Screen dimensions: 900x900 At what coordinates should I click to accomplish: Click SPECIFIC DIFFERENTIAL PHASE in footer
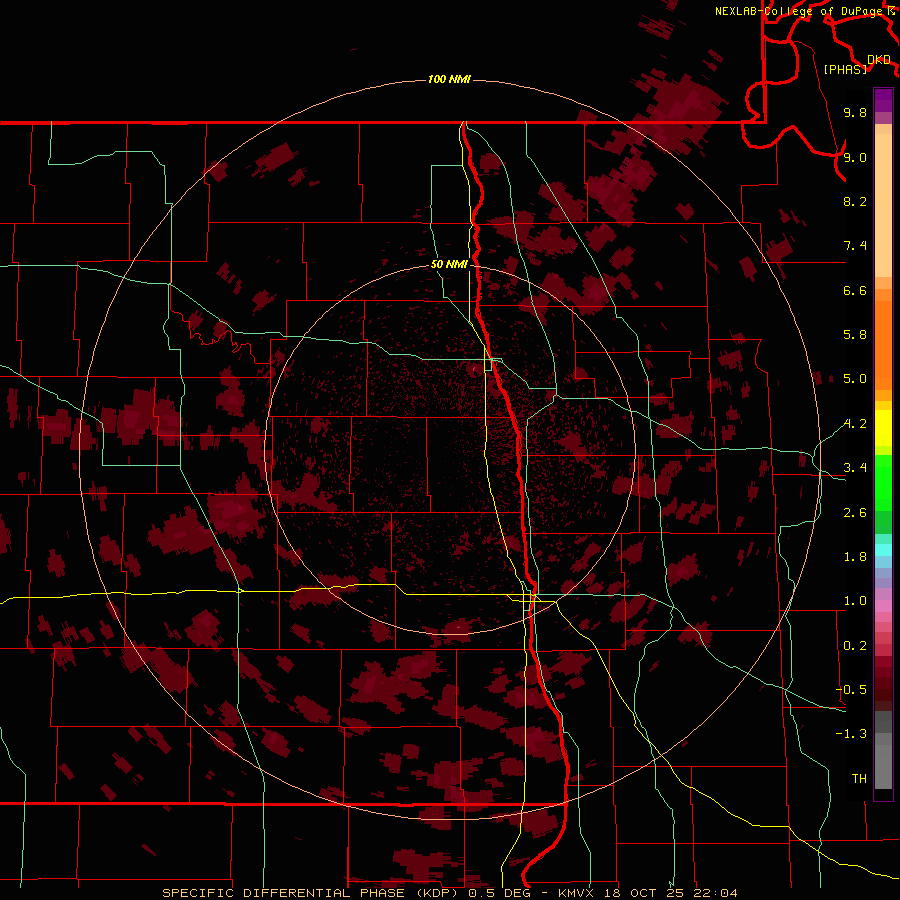pos(285,893)
